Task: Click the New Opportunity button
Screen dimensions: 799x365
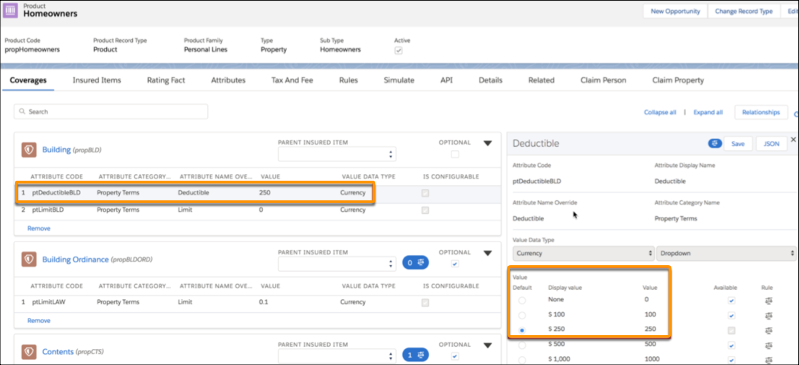Action: [676, 11]
